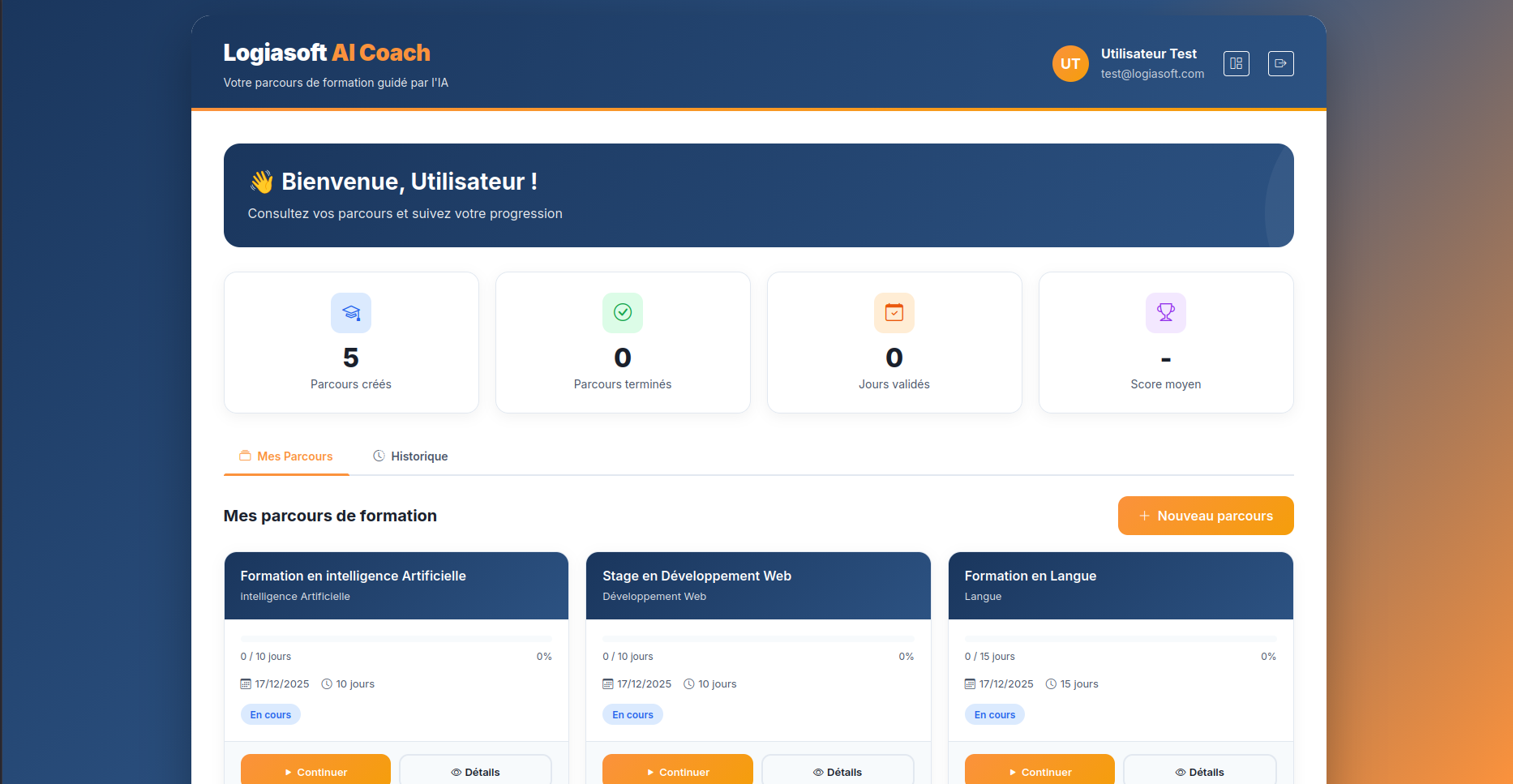Viewport: 1513px width, 784px height.
Task: Click the trophy icon above Score moyen
Action: pyautogui.click(x=1165, y=313)
